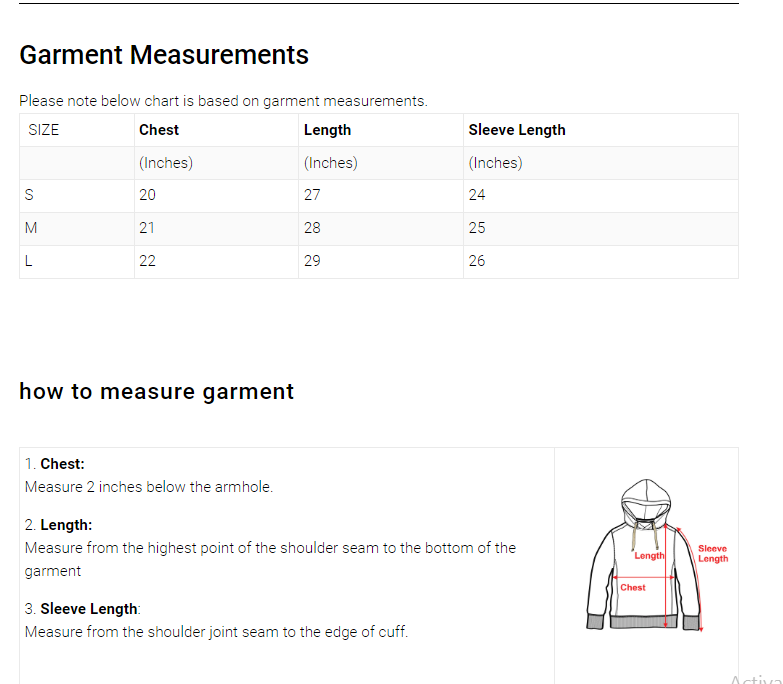Click the red Chest label inside hoodie diagram
This screenshot has width=783, height=684.
click(632, 587)
